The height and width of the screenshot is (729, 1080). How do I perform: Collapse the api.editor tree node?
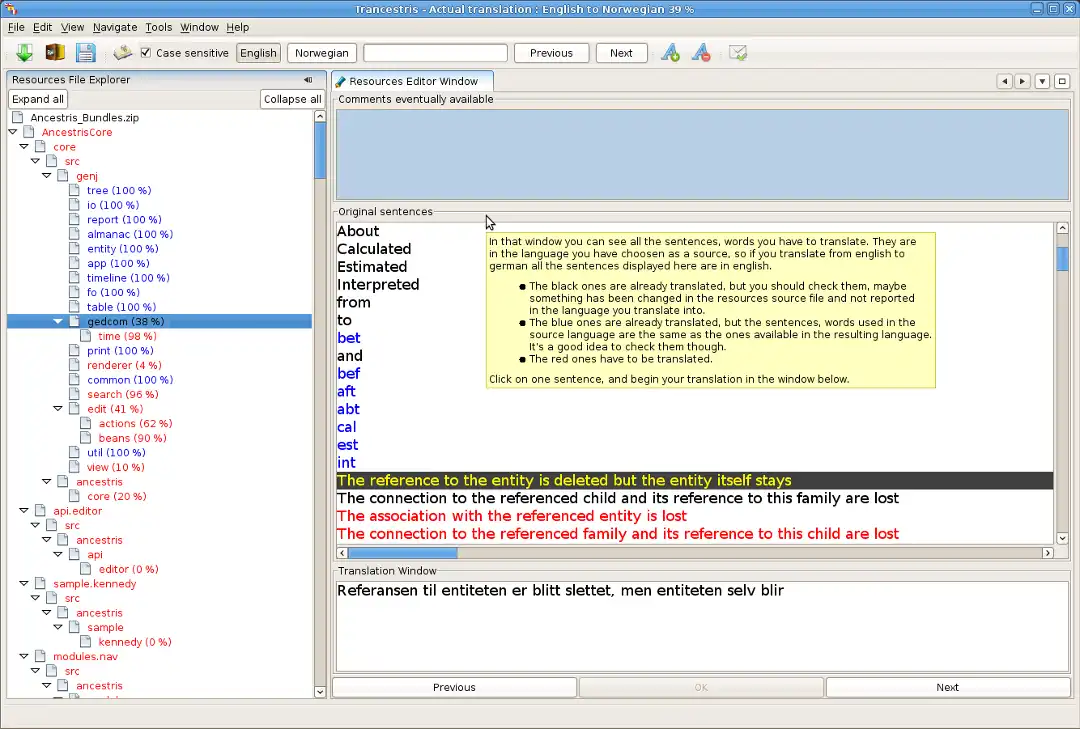24,511
